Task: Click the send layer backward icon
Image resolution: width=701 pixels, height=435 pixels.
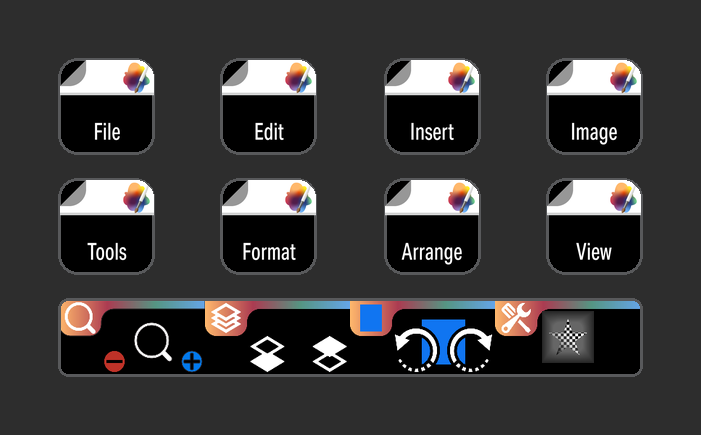Action: (x=267, y=354)
